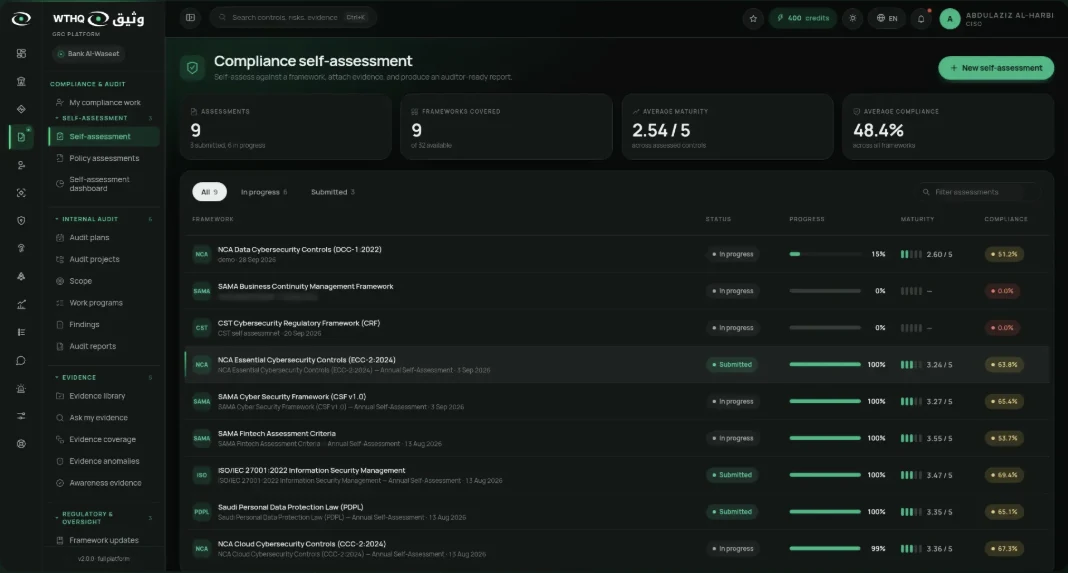This screenshot has width=1068, height=573.
Task: Click the WTHQ eye logo in the icon rail
Action: pyautogui.click(x=21, y=19)
